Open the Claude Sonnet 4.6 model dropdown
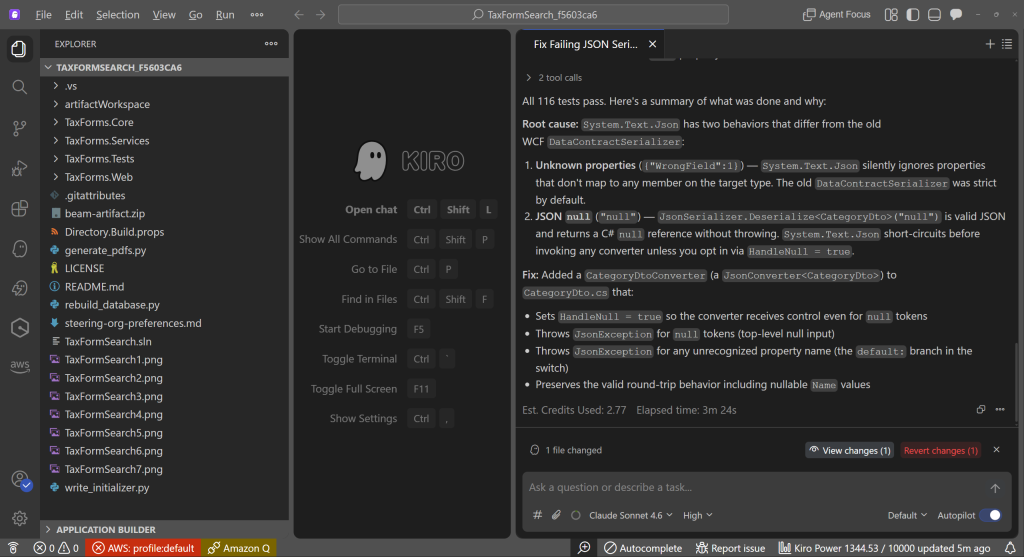The image size is (1024, 557). point(631,515)
